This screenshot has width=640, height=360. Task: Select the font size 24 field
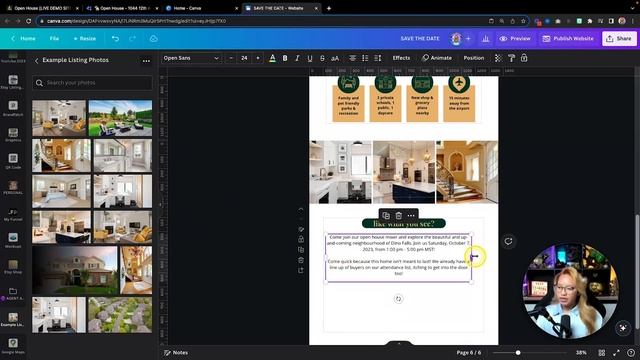[x=244, y=58]
